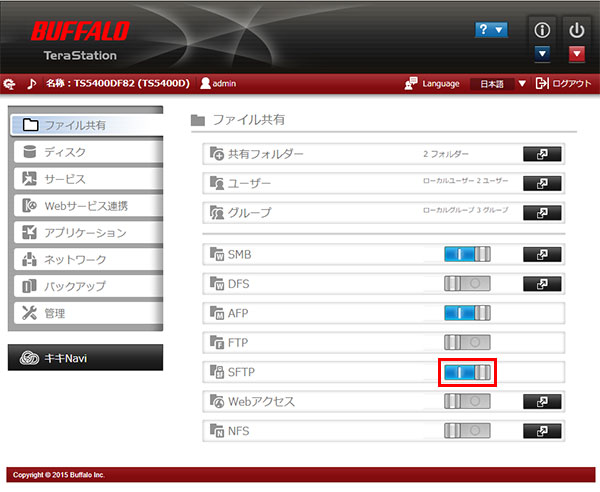Click the AFP row icon
600x492 pixels.
tap(217, 313)
